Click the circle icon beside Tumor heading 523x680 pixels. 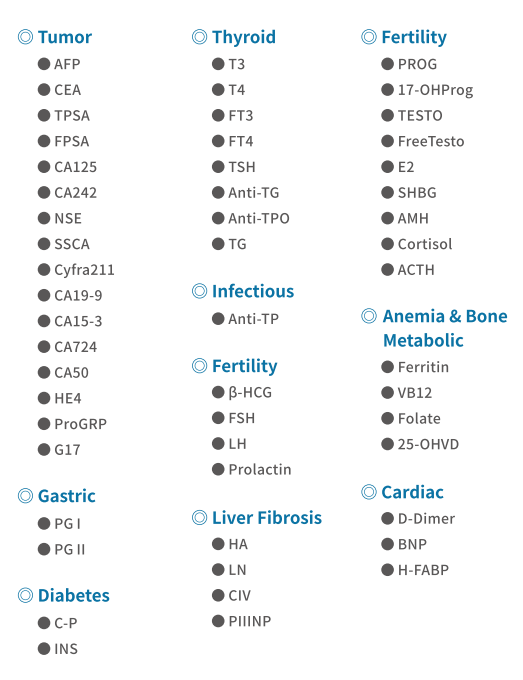[25, 37]
